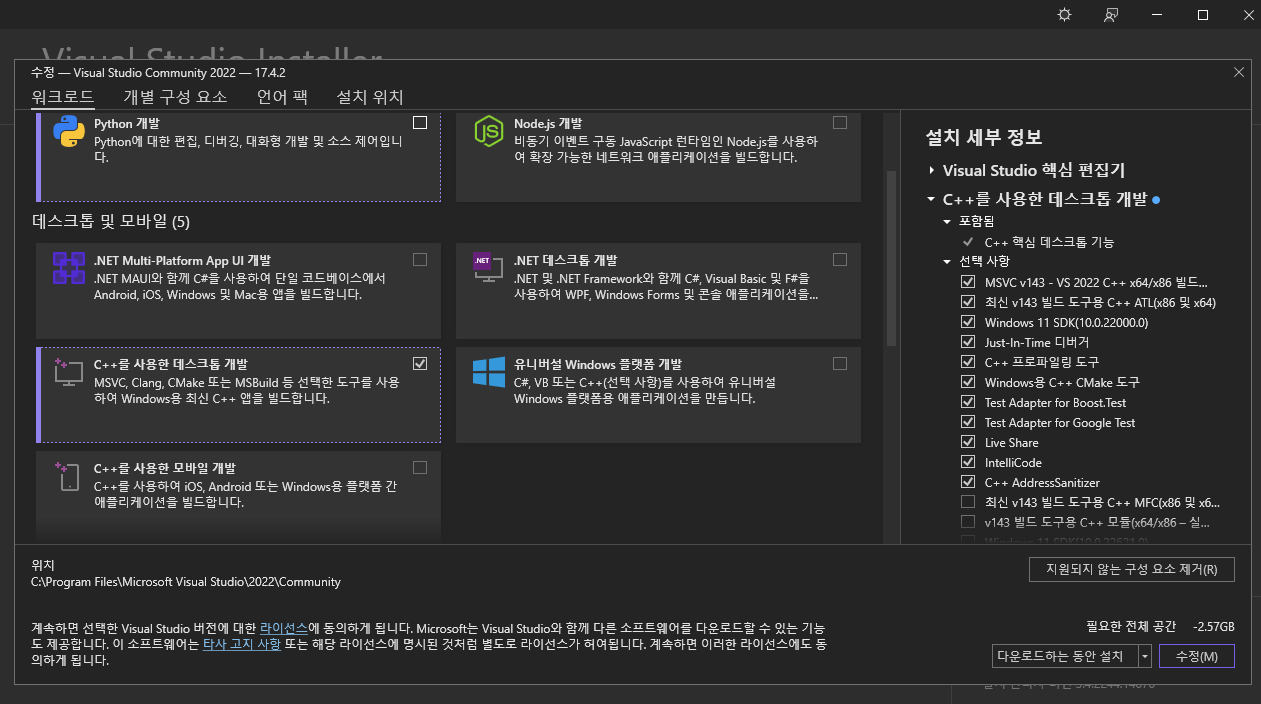This screenshot has width=1261, height=704.
Task: Click 지원되지 않는 구성 요소 제거(R) button
Action: point(1132,570)
